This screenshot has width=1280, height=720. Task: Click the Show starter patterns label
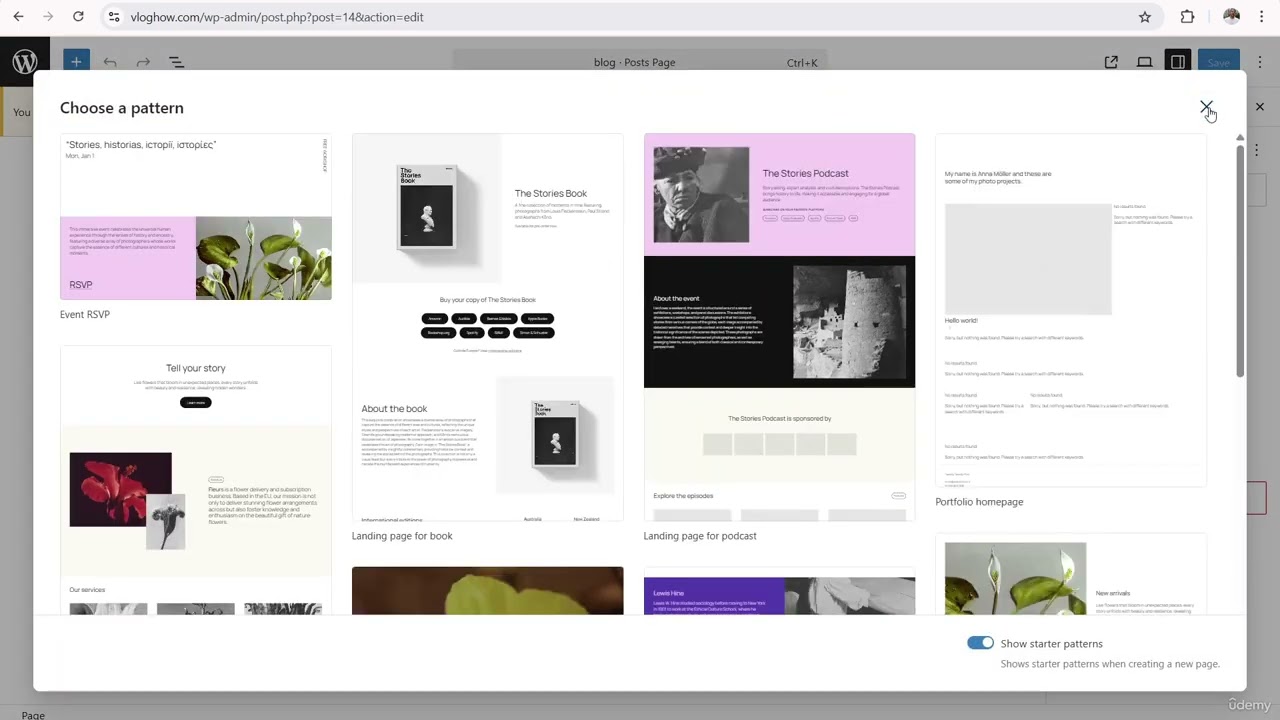(x=1051, y=644)
